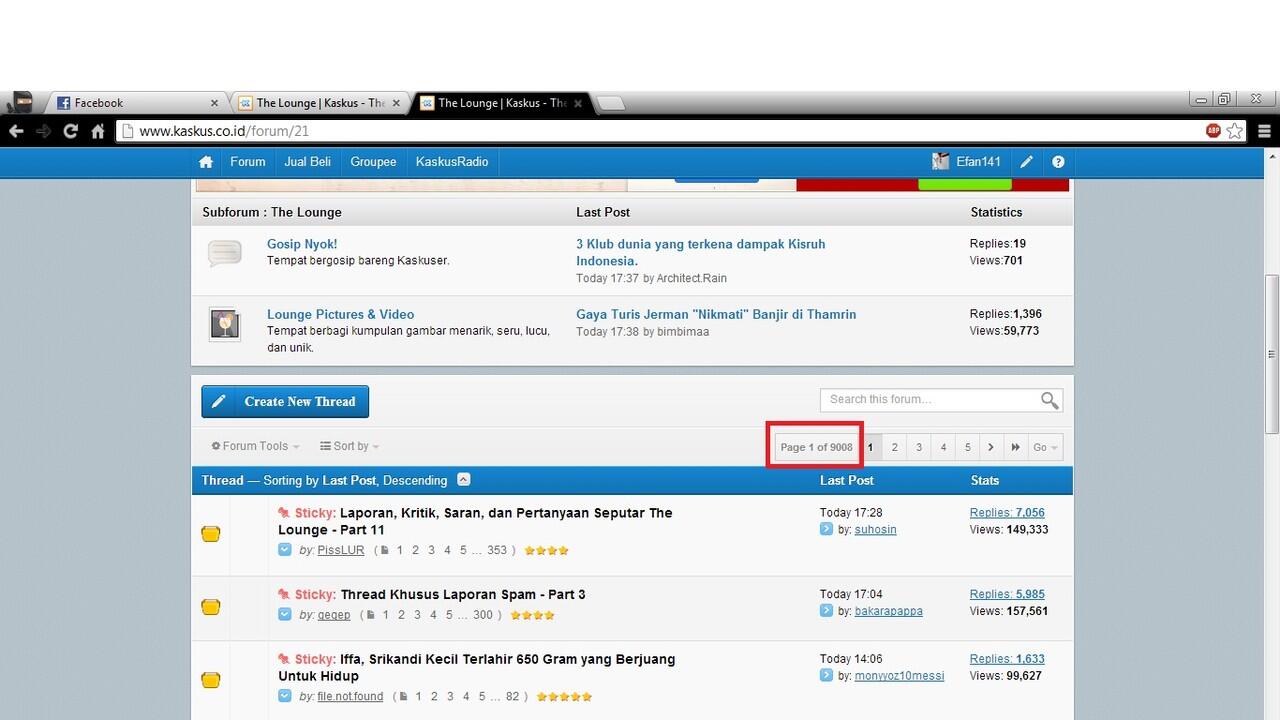
Task: Expand preview arrow beside geqep
Action: pyautogui.click(x=285, y=614)
